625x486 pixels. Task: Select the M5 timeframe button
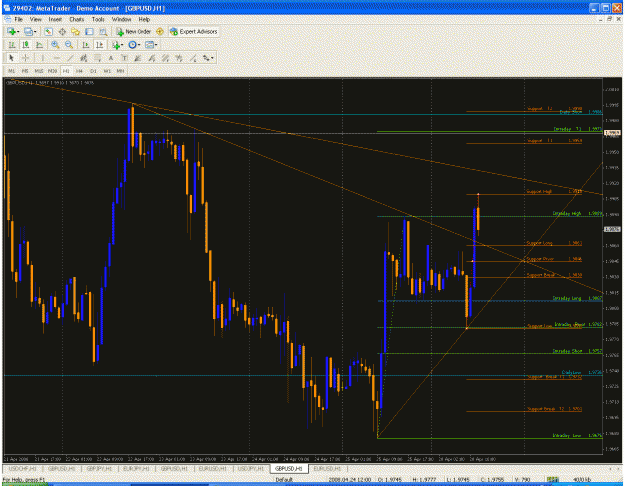coord(25,71)
